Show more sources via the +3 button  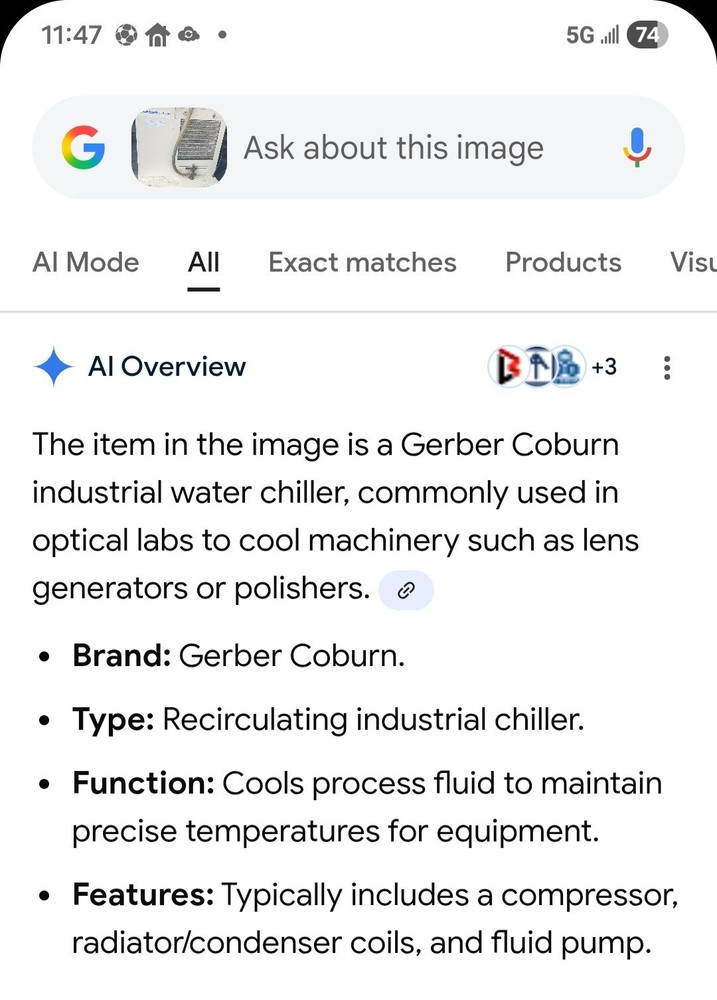pyautogui.click(x=604, y=367)
